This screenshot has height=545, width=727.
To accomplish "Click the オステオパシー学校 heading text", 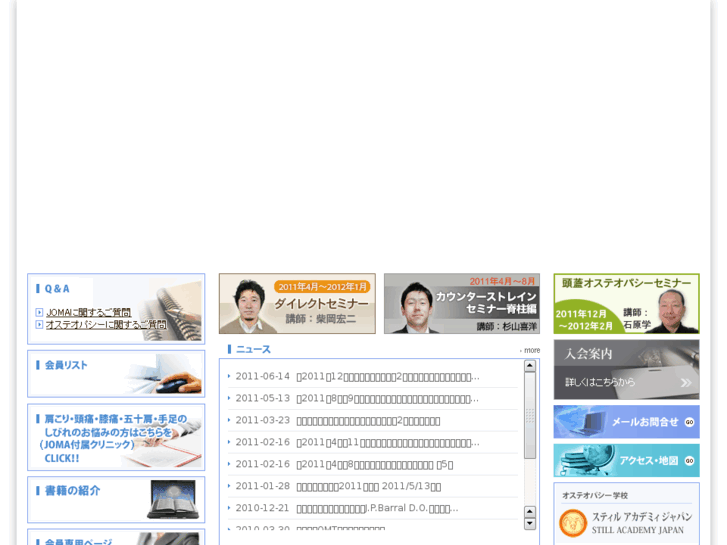I will (x=595, y=495).
